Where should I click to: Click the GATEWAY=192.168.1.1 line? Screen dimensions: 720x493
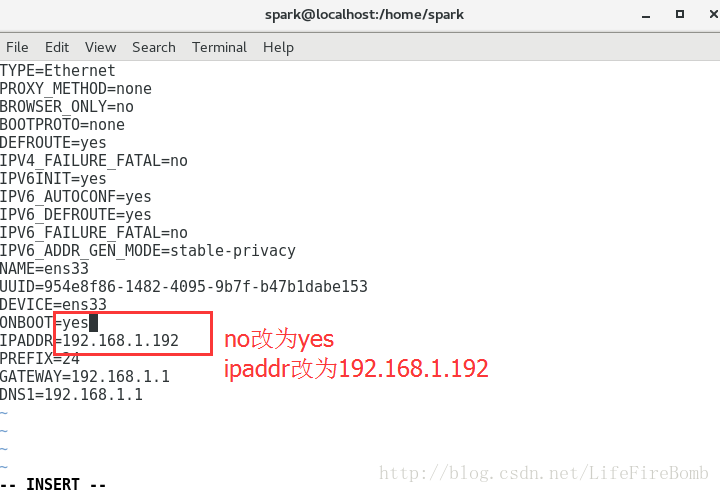pos(85,376)
